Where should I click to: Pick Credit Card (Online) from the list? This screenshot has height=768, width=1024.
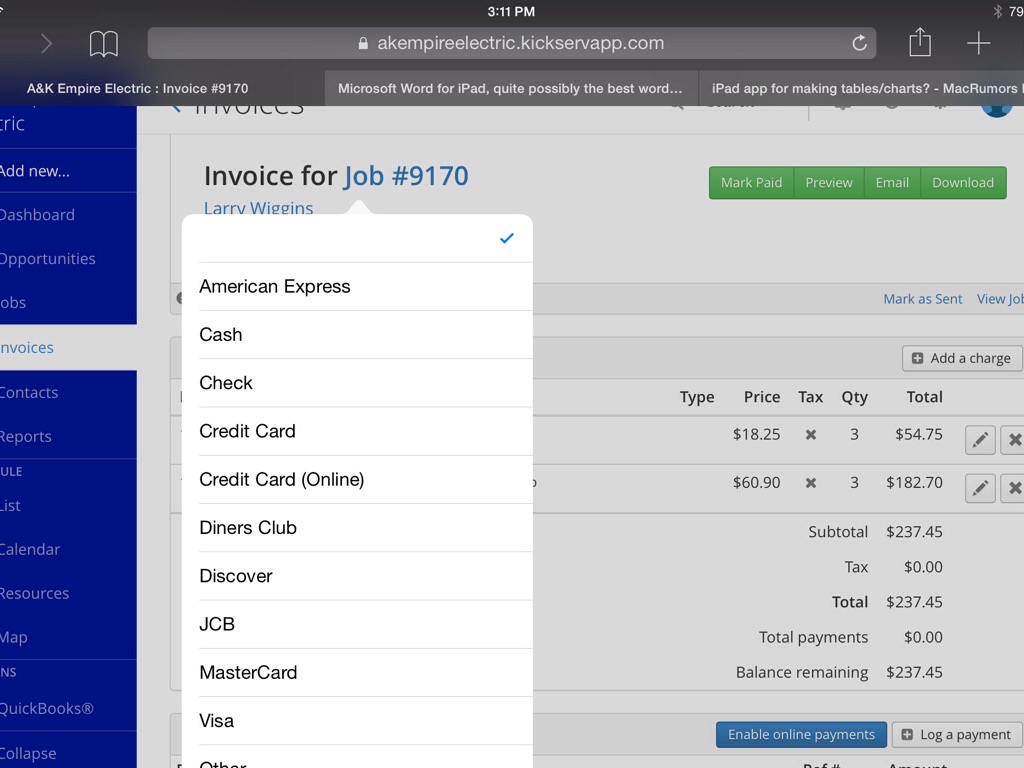coord(357,480)
